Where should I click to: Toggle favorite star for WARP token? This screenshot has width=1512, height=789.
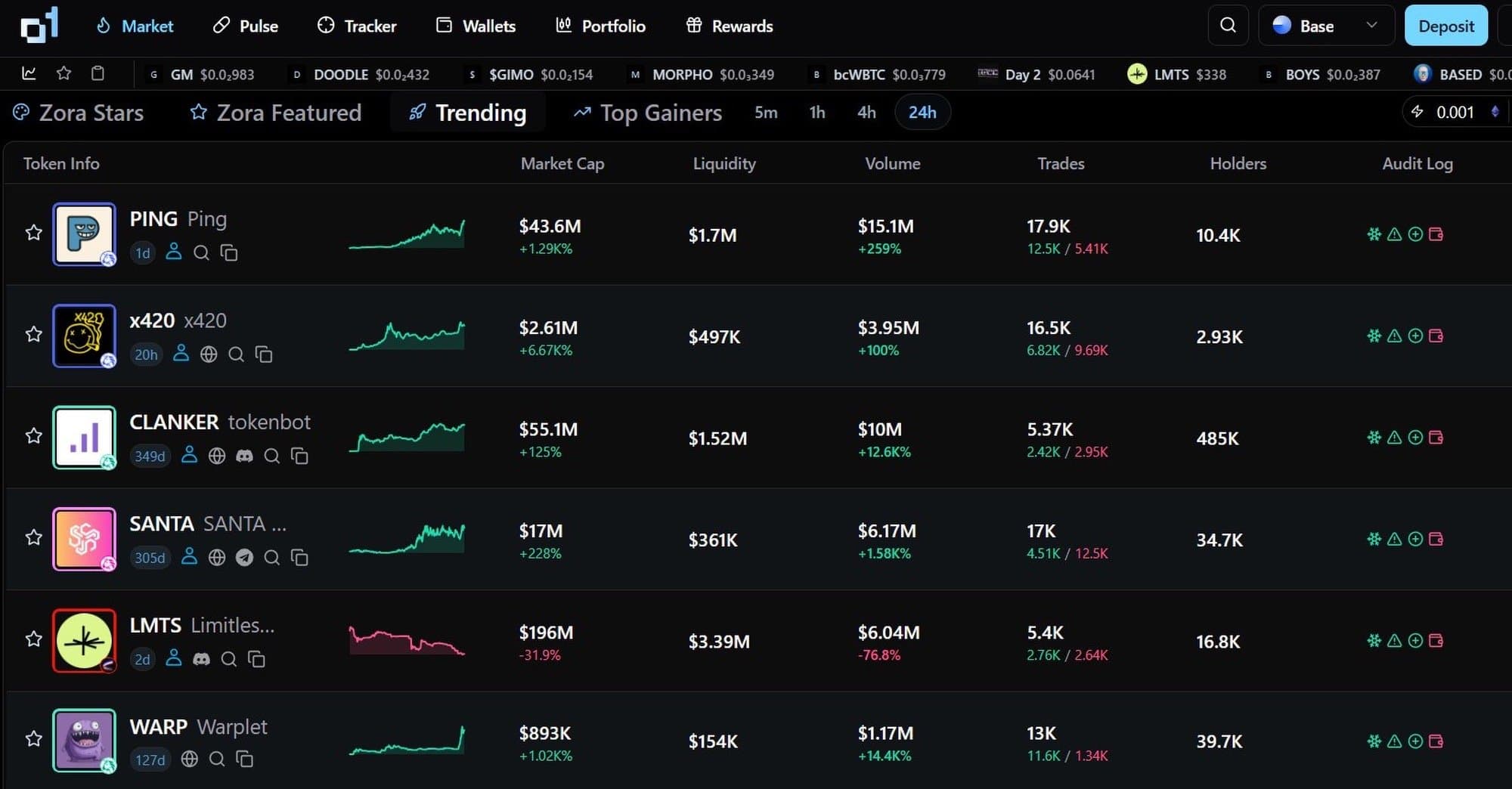tap(33, 739)
